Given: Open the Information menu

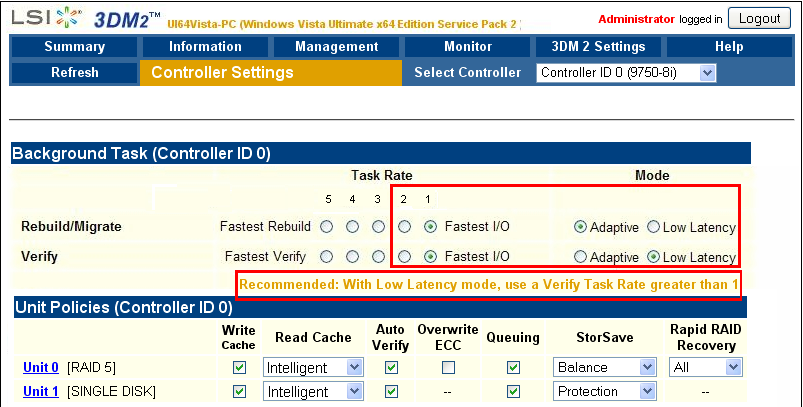Looking at the screenshot, I should pos(205,47).
